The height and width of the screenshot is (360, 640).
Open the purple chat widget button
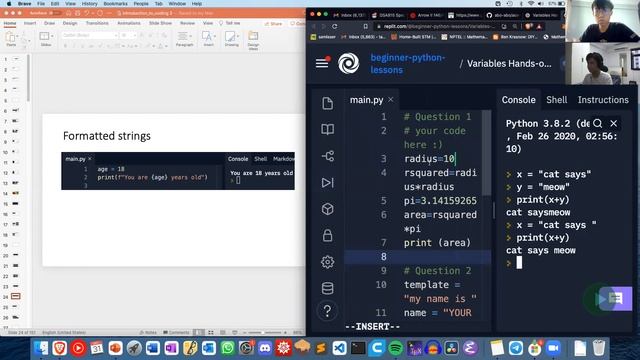click(x=616, y=299)
